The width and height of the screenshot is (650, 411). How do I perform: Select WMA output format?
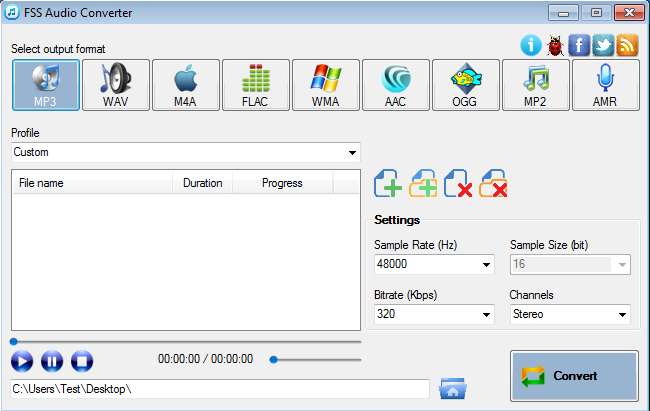[326, 85]
